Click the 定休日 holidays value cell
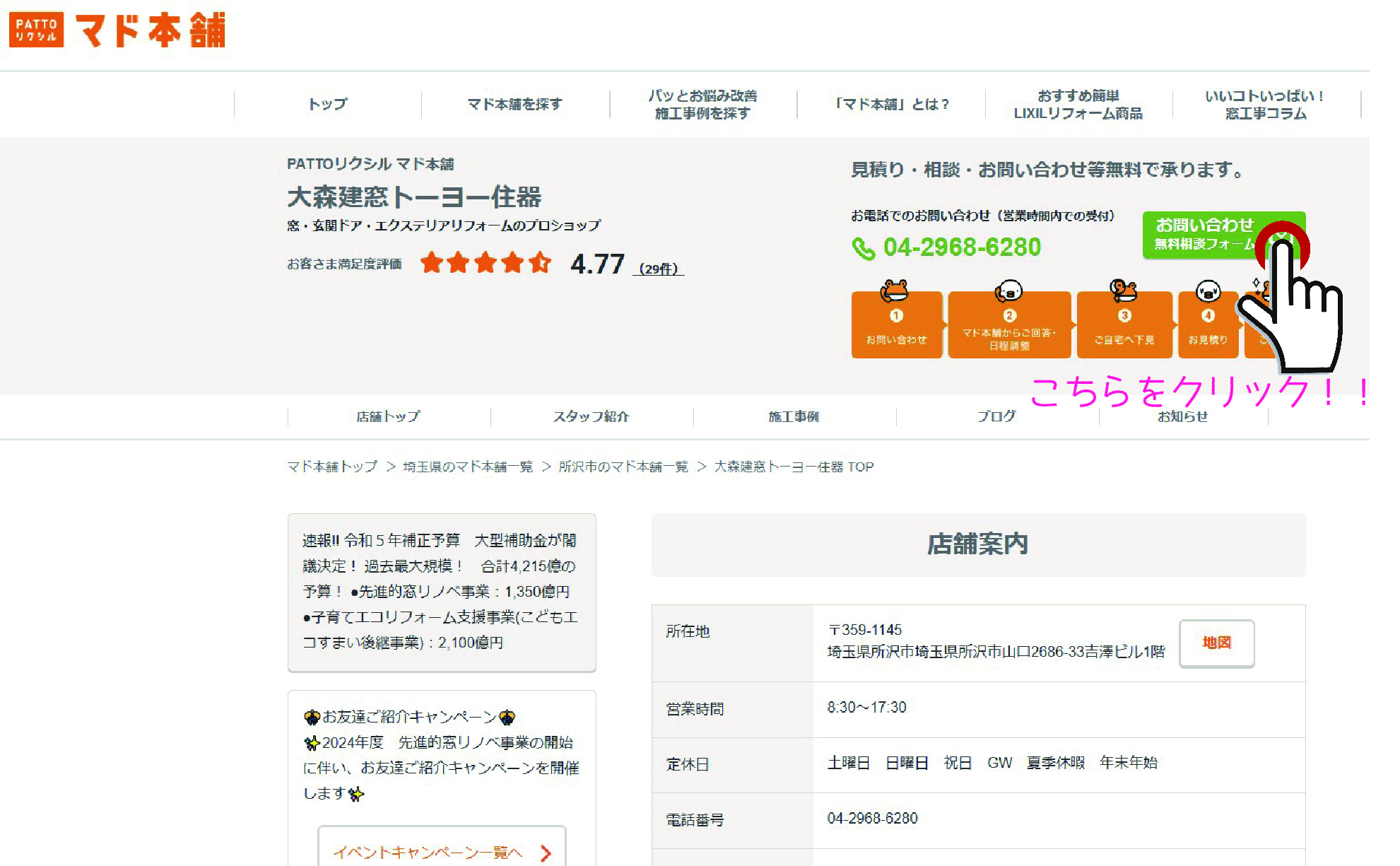Image resolution: width=1400 pixels, height=866 pixels. [1059, 765]
